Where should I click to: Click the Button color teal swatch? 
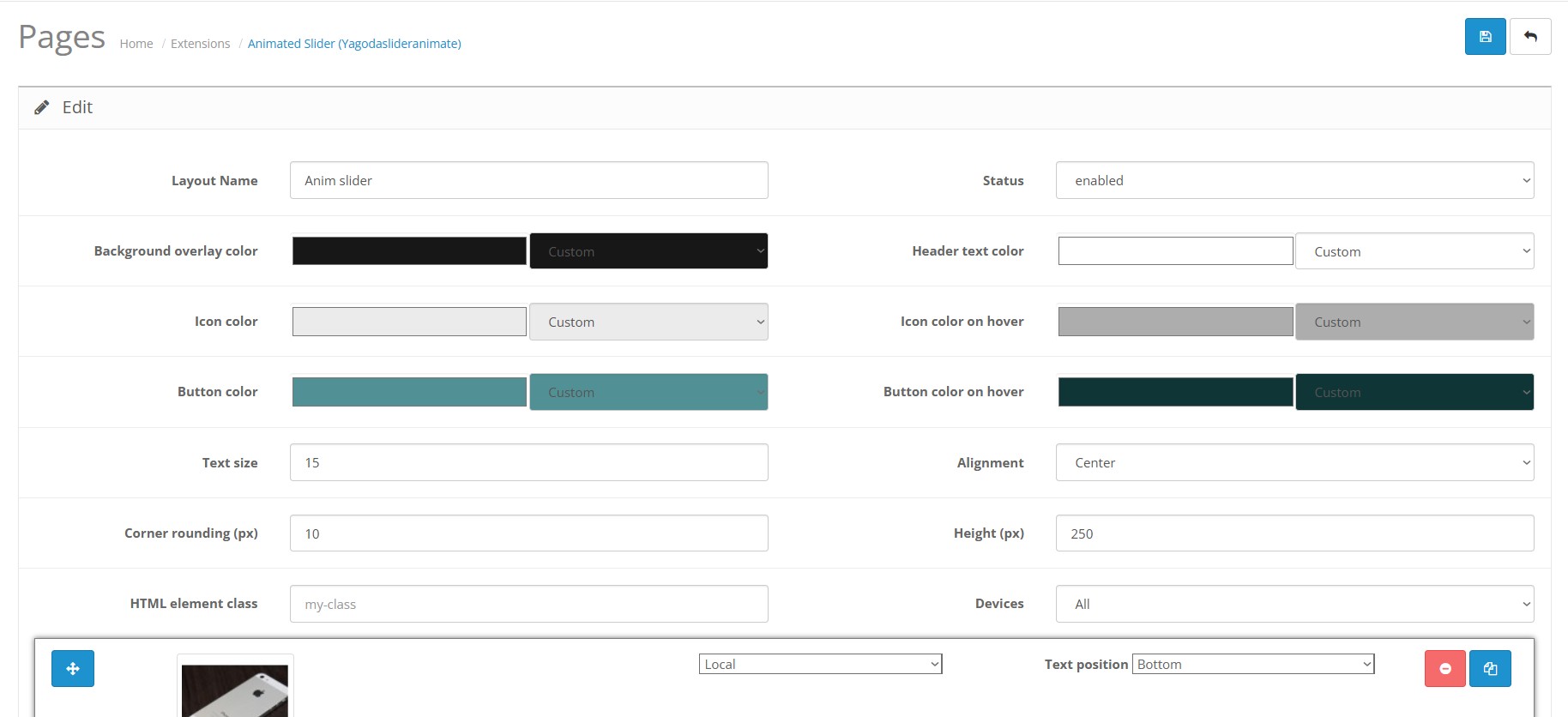click(x=409, y=392)
